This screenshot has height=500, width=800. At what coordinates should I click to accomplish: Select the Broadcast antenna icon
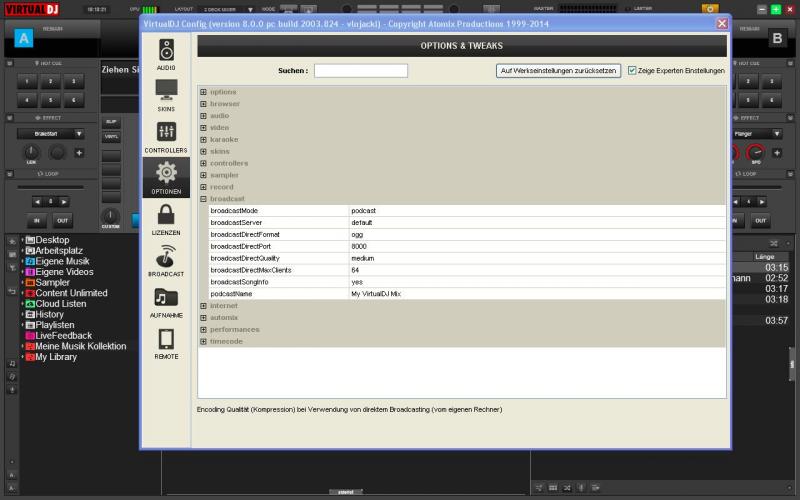pyautogui.click(x=166, y=260)
